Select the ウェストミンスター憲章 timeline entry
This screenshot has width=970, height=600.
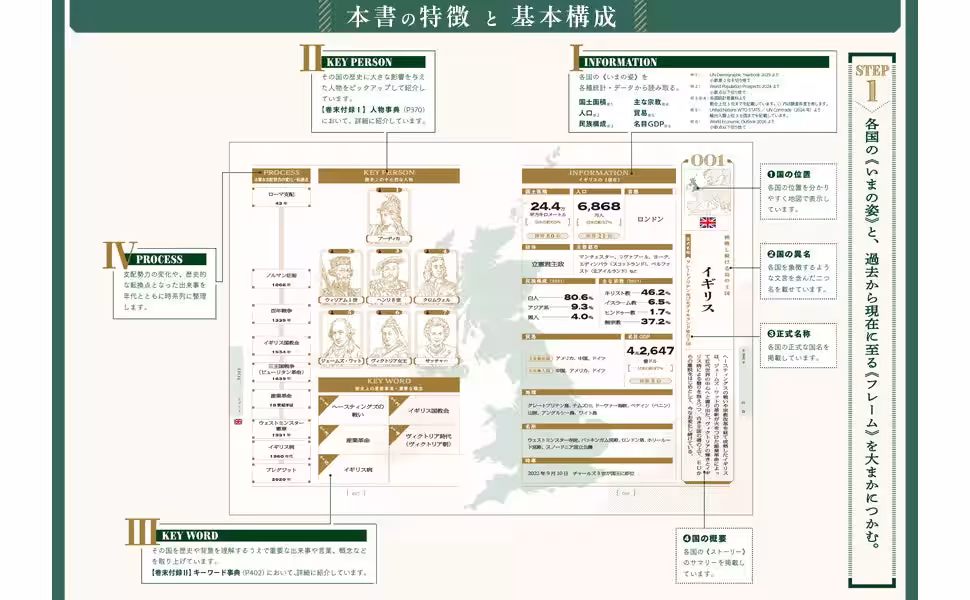click(x=281, y=429)
